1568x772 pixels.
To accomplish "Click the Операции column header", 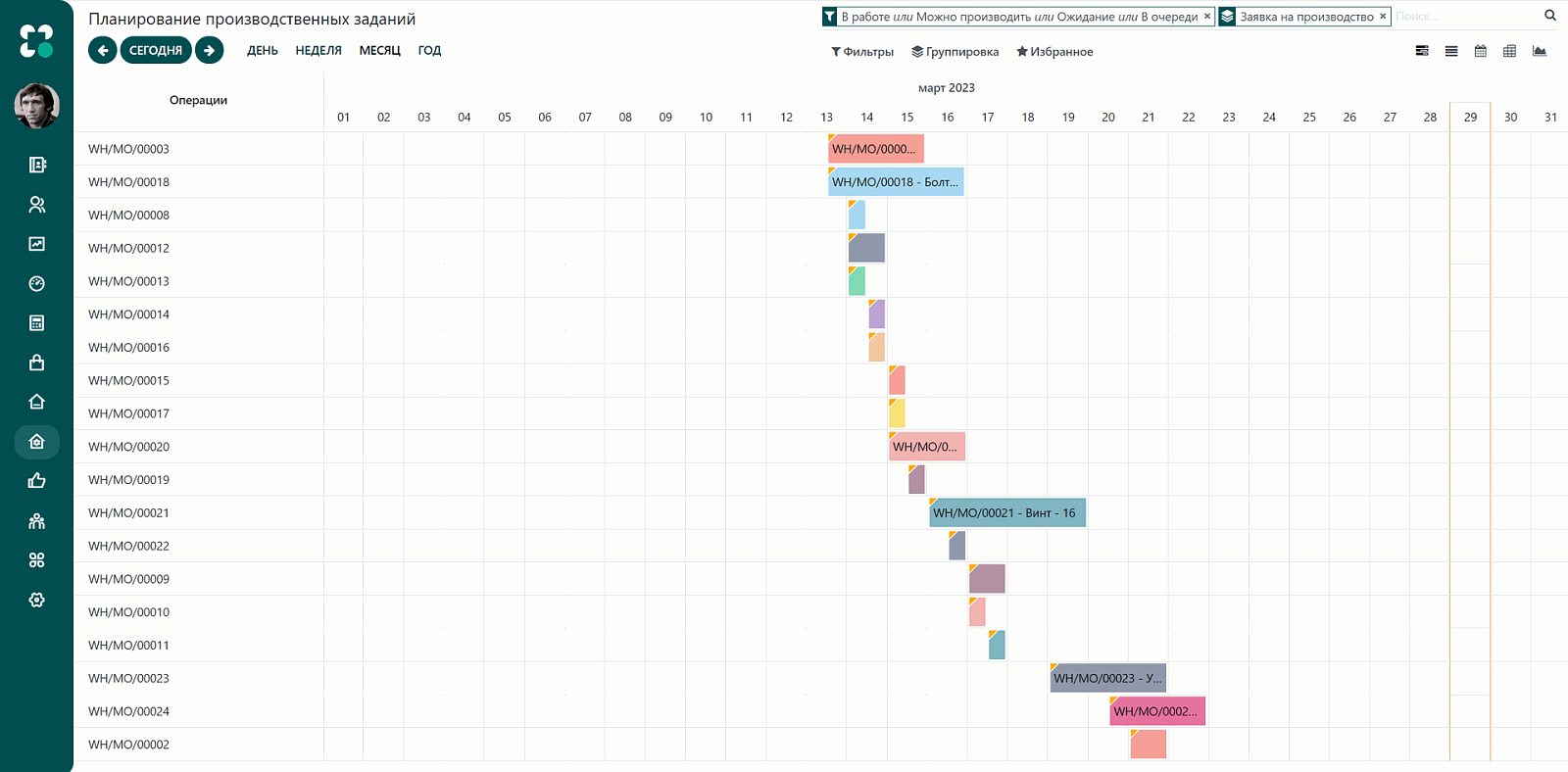I will coord(198,100).
